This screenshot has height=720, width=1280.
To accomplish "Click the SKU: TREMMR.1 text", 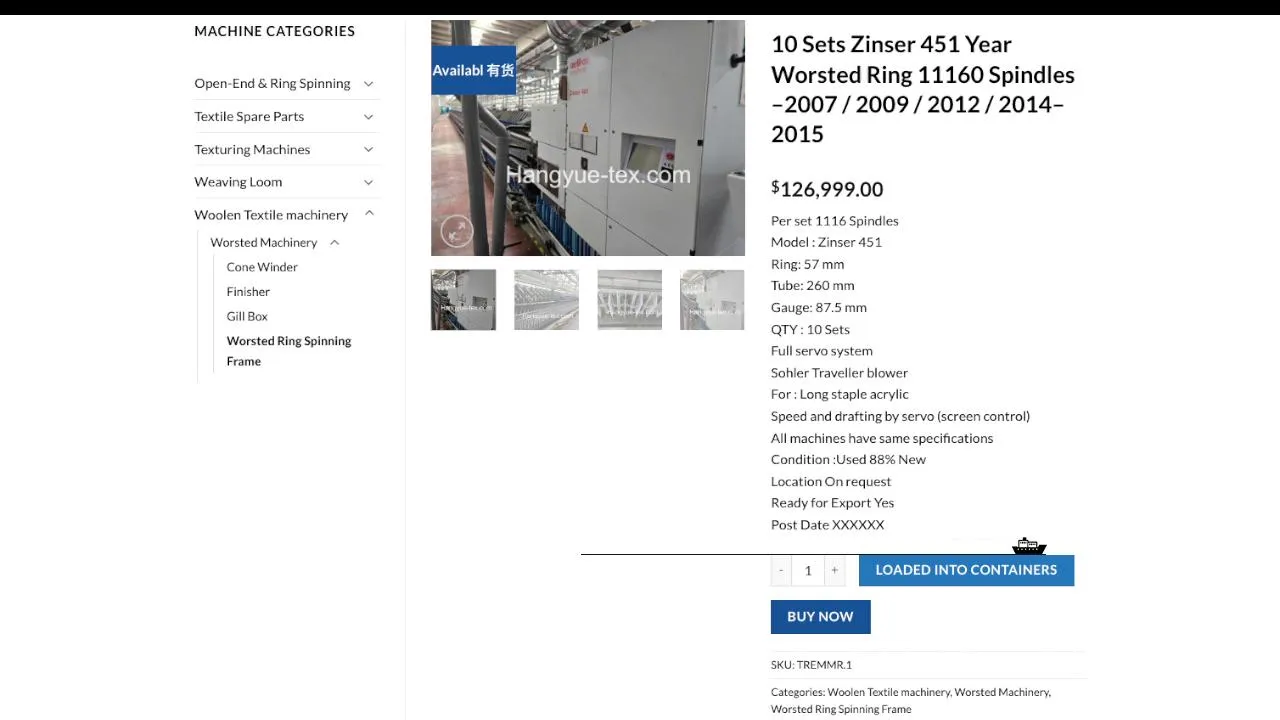I will 811,665.
